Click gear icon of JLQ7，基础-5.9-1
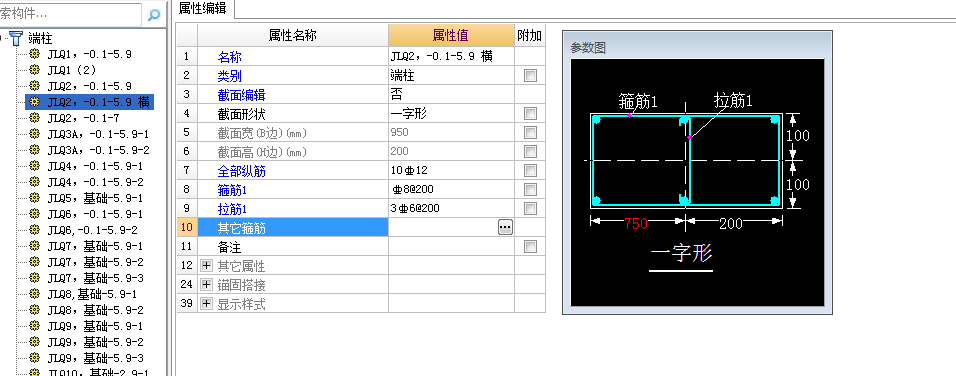 pyautogui.click(x=35, y=246)
